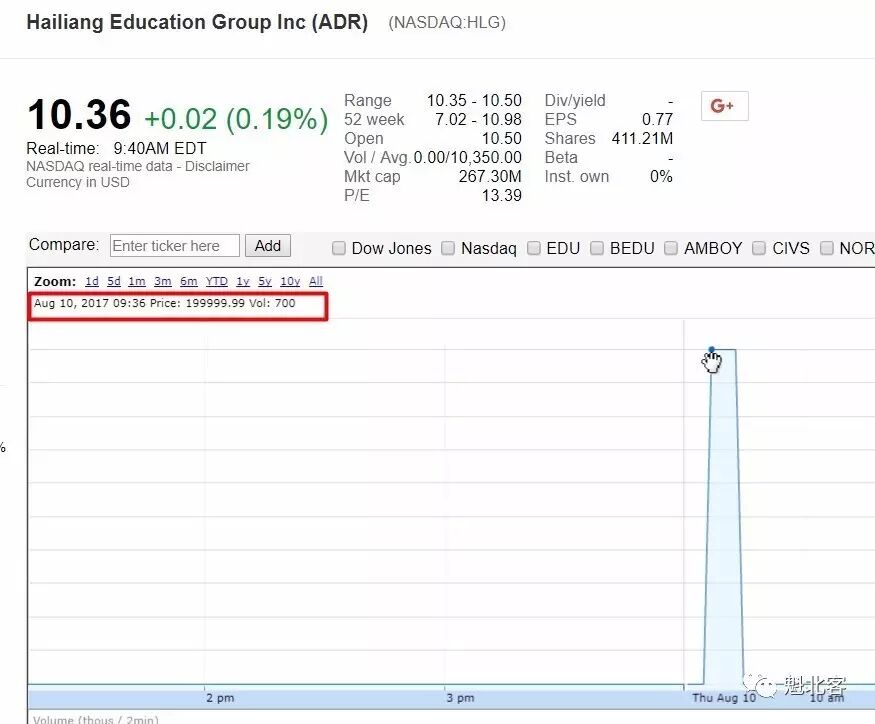Select the YTD zoom range
Image resolution: width=875 pixels, height=724 pixels.
click(217, 281)
